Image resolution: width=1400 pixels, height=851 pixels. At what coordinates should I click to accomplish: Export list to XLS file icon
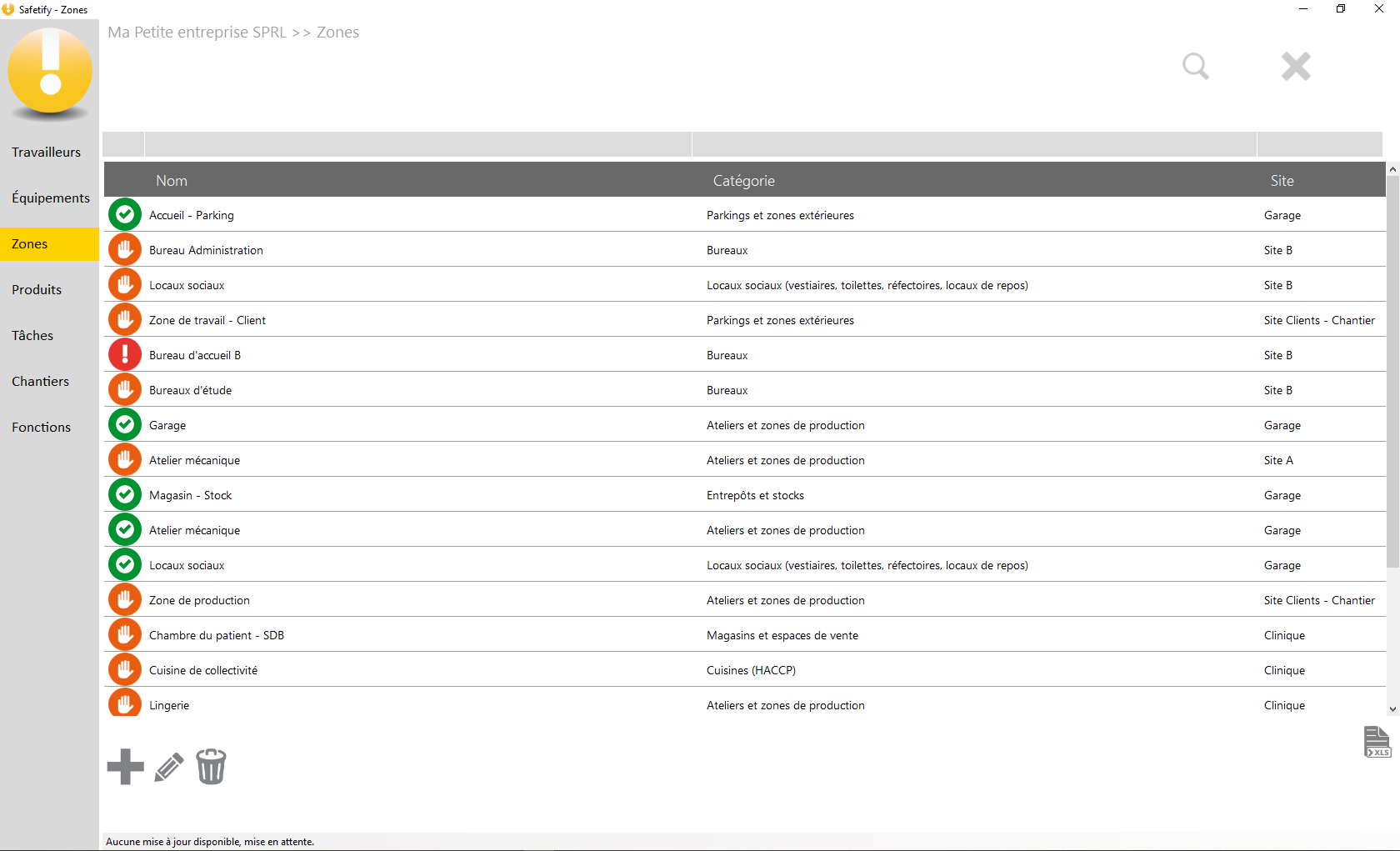point(1377,742)
